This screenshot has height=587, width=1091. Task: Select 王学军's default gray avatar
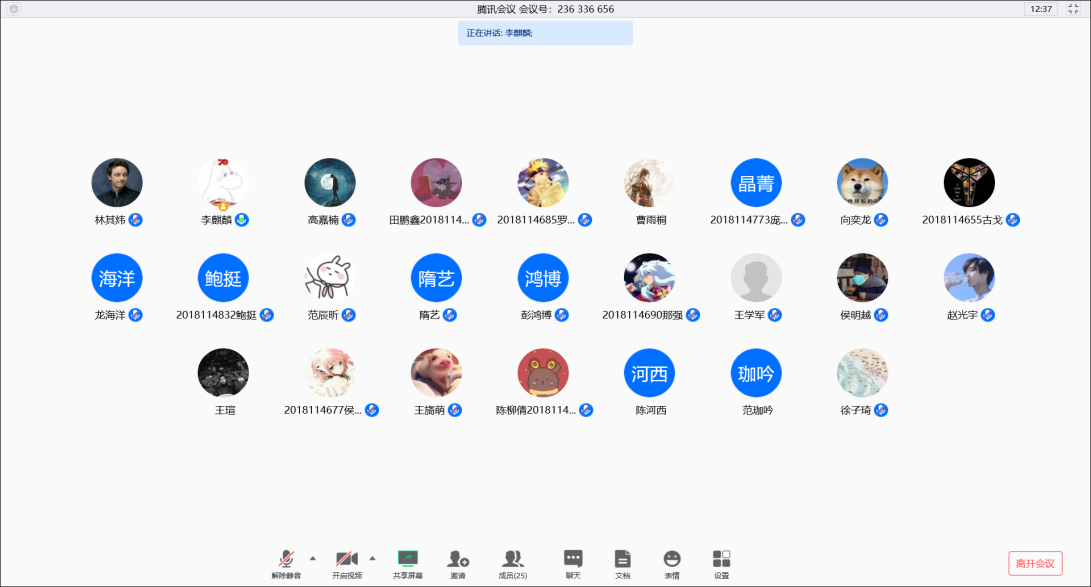756,278
